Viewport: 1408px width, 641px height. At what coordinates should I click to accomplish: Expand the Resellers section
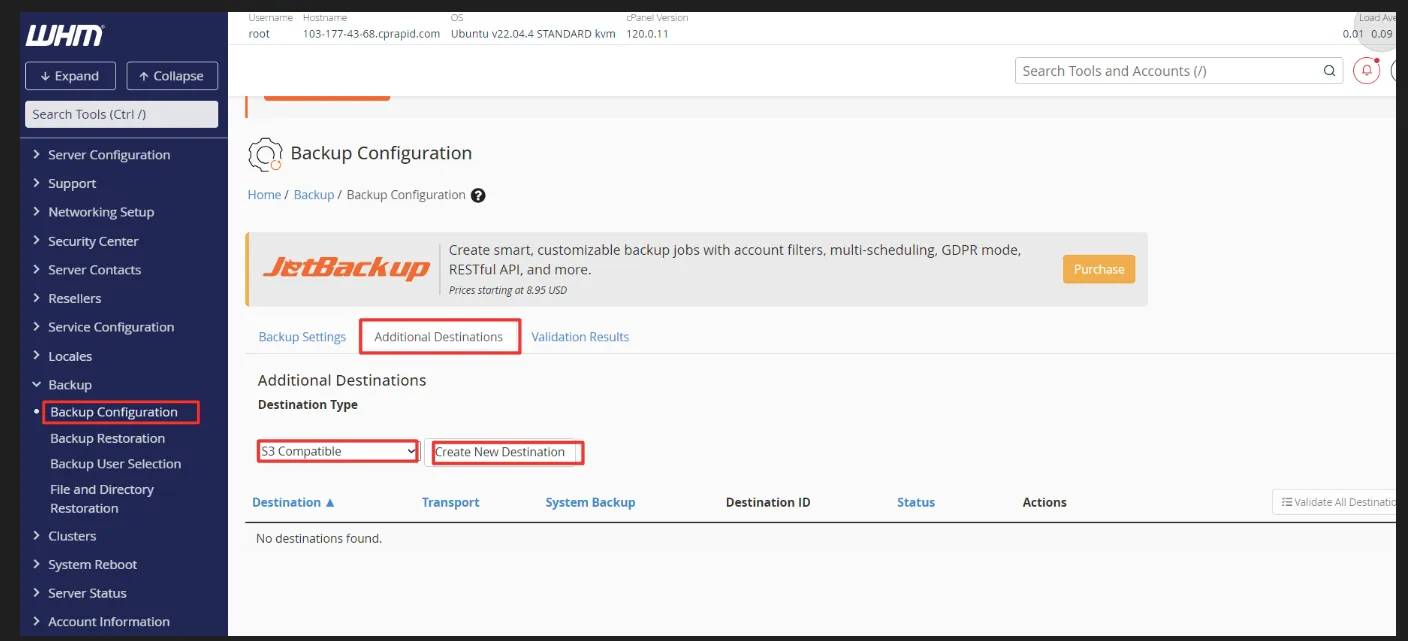coord(74,299)
